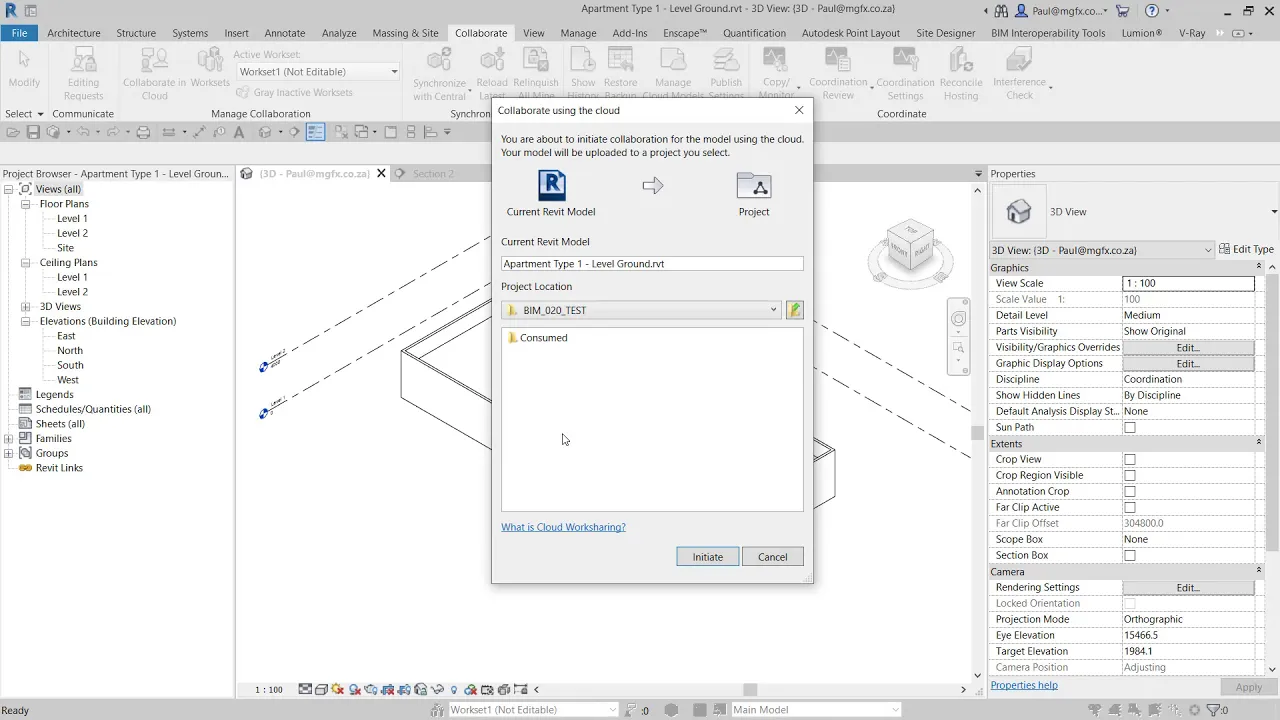The image size is (1280, 720).
Task: Switch to the Manage ribbon tab
Action: coord(578,33)
